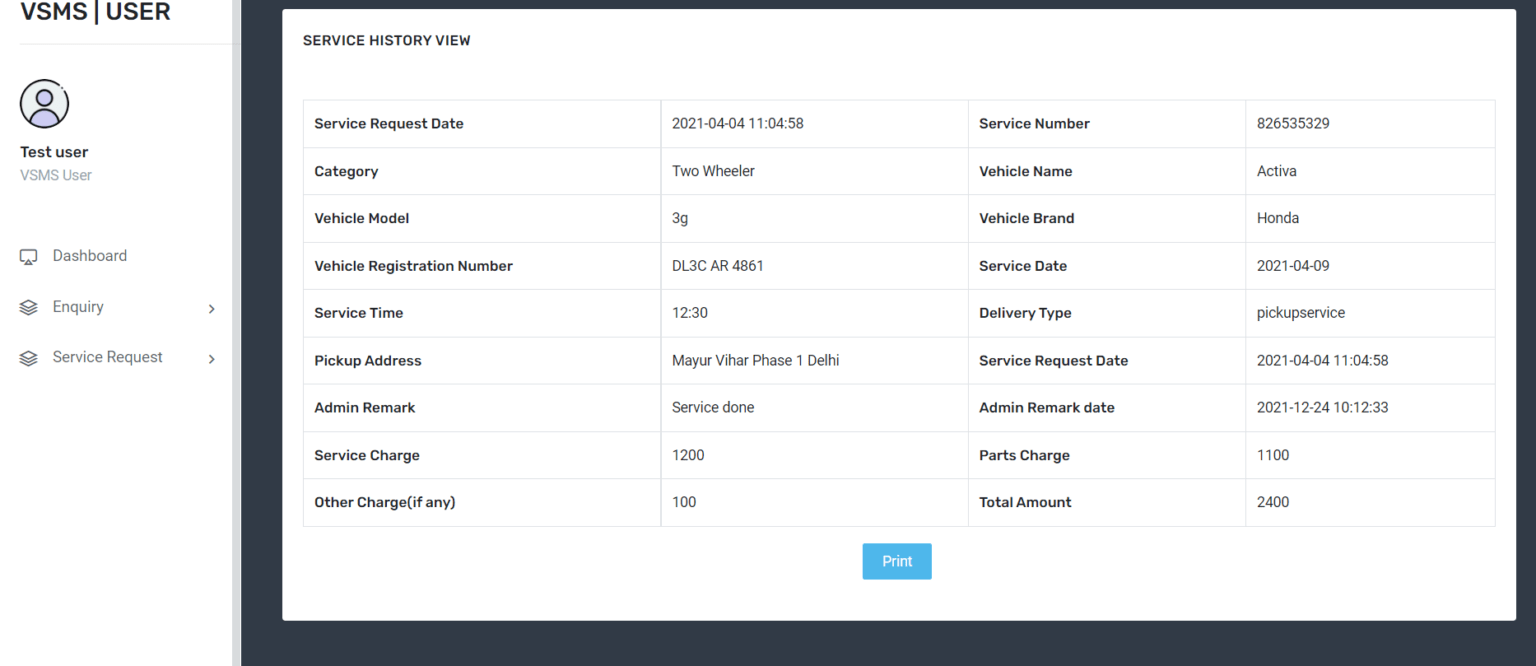The image size is (1536, 666).
Task: Click the Dashboard monitor icon
Action: click(x=28, y=256)
